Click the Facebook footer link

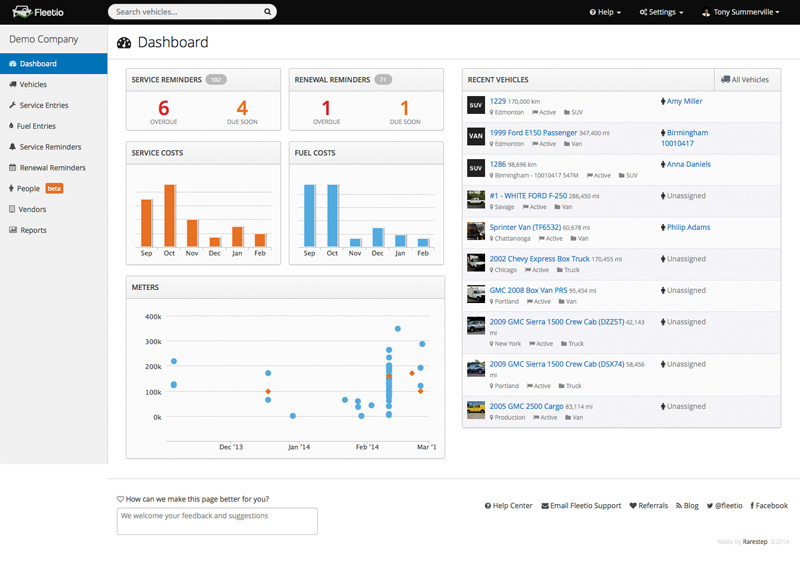(x=768, y=506)
